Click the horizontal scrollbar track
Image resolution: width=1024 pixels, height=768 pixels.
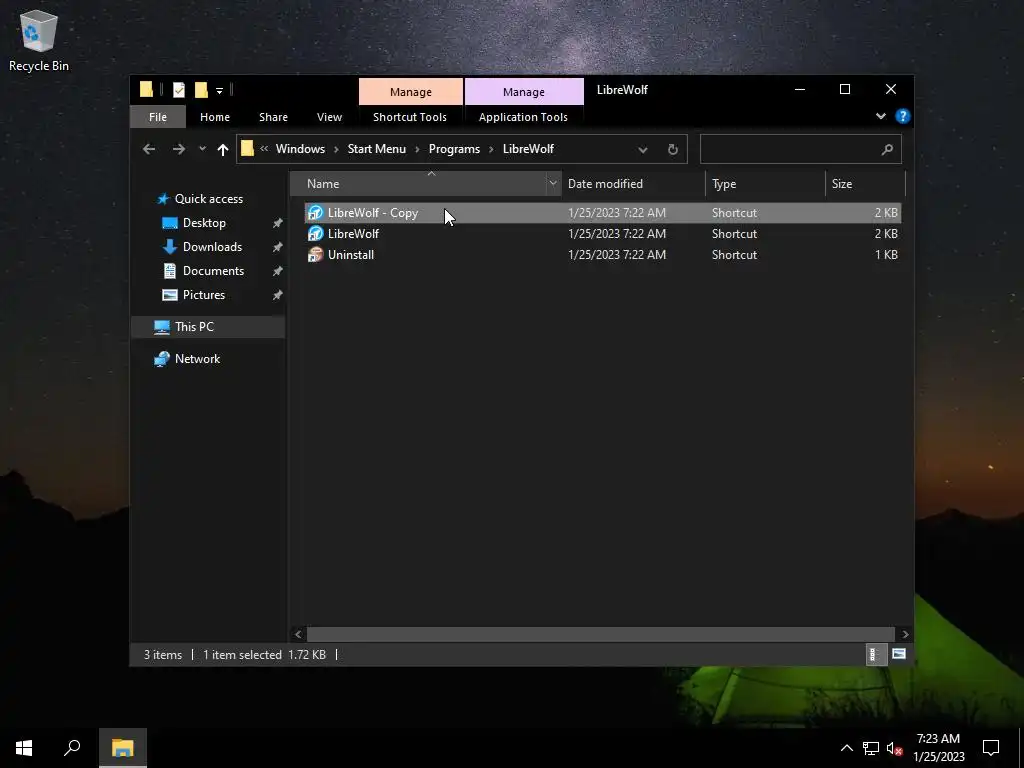point(600,634)
